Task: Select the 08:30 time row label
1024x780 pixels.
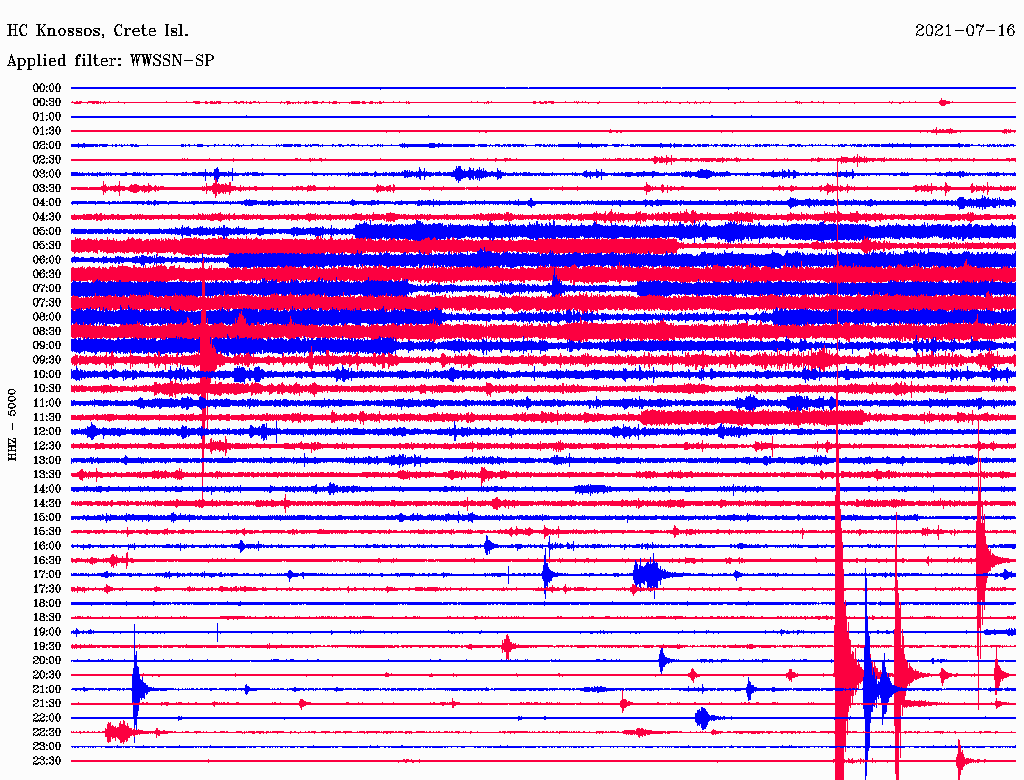Action: [x=46, y=331]
